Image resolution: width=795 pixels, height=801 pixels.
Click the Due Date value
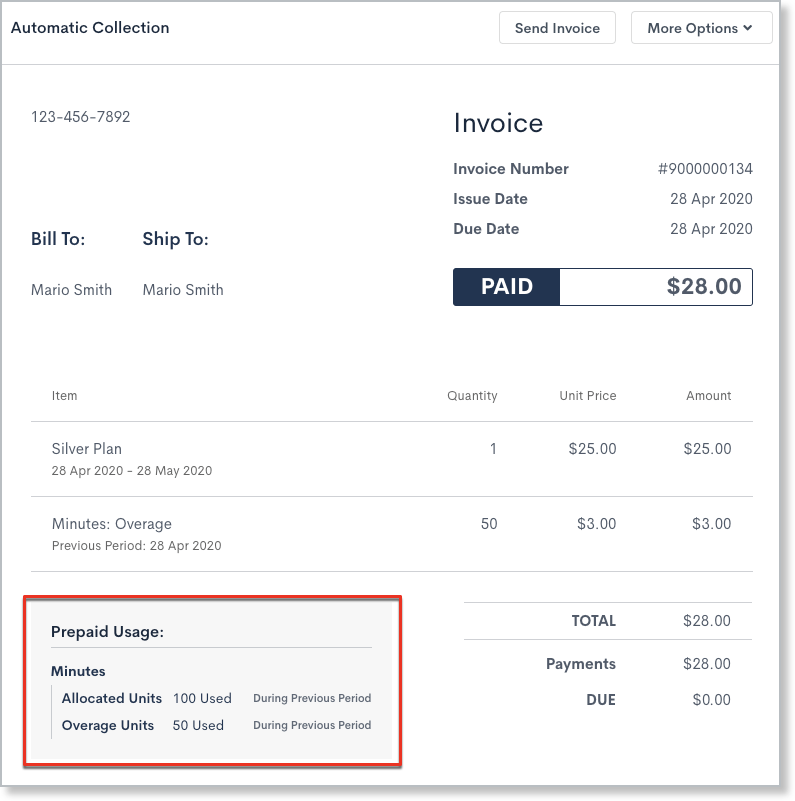click(x=711, y=229)
